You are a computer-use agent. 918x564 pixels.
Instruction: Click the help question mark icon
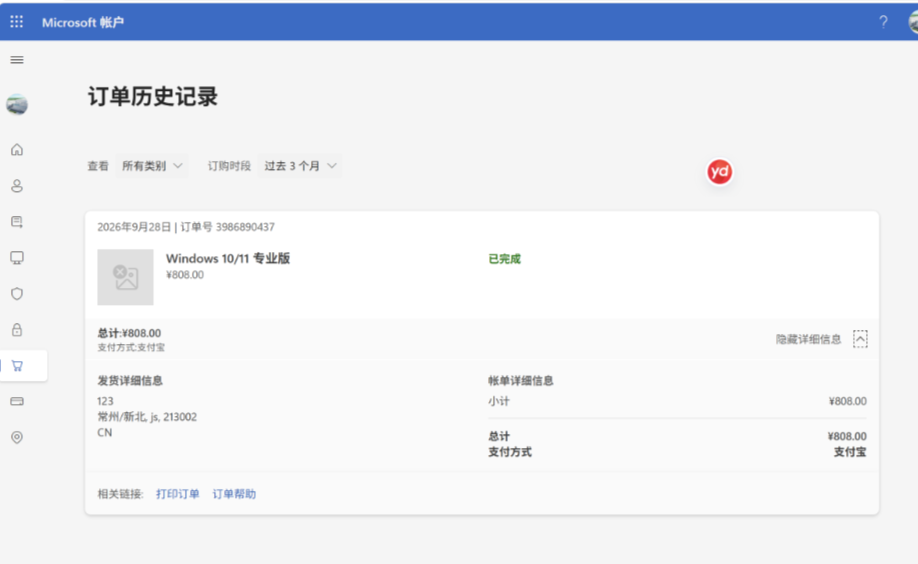pos(883,22)
